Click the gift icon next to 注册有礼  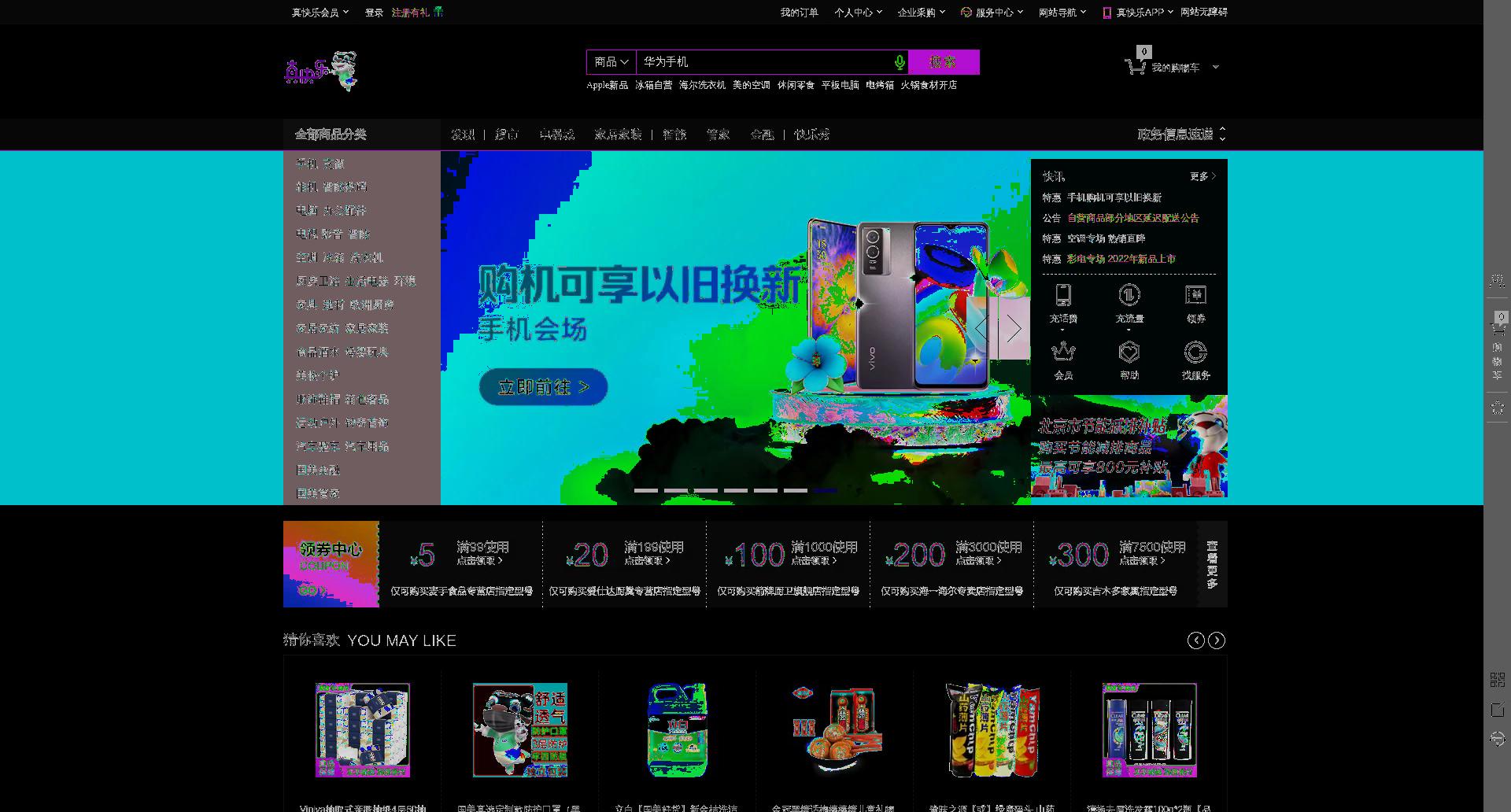[438, 12]
